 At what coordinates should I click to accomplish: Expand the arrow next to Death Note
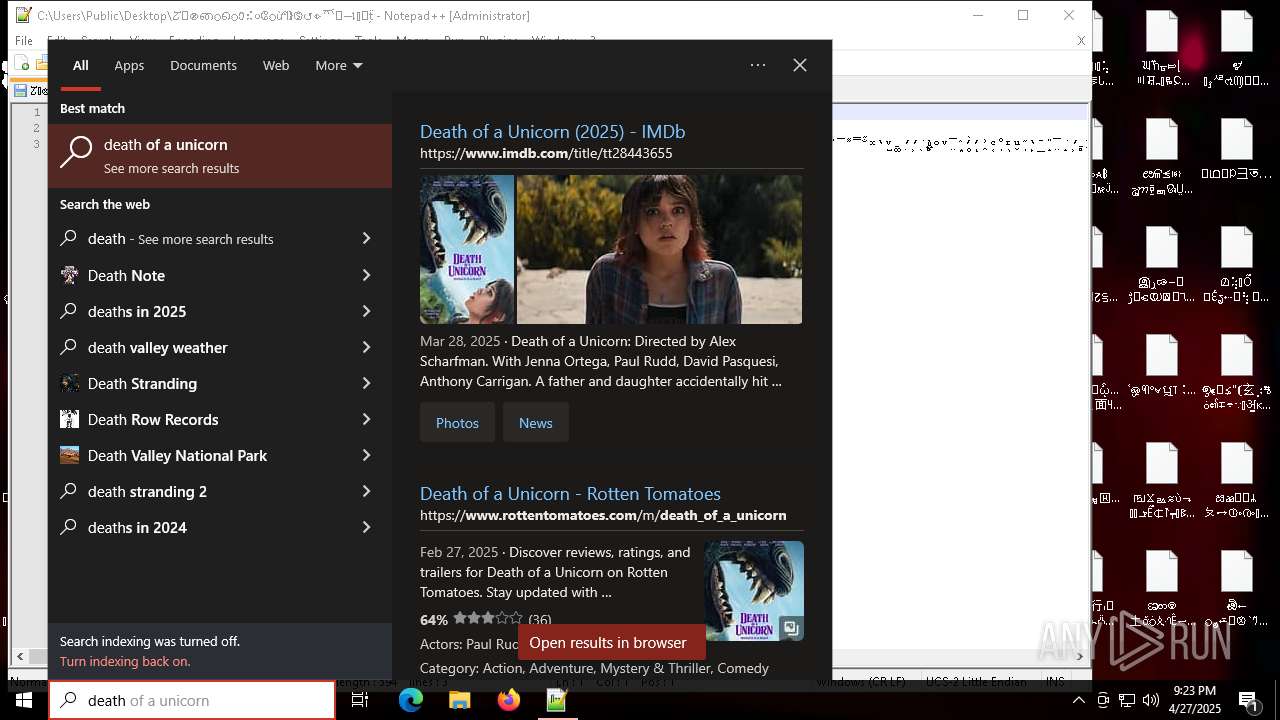point(366,275)
